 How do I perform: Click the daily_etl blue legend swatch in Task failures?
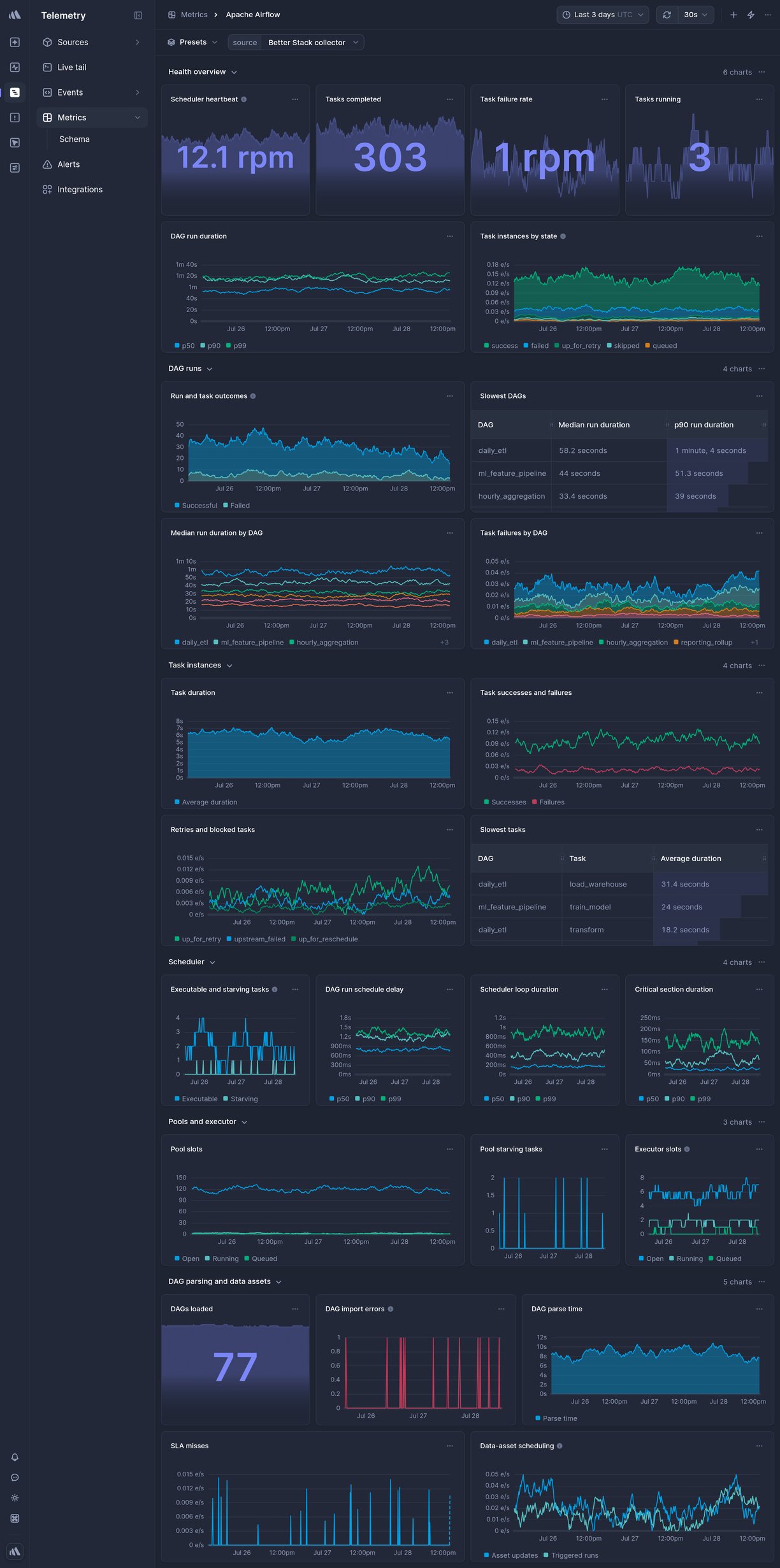[487, 643]
